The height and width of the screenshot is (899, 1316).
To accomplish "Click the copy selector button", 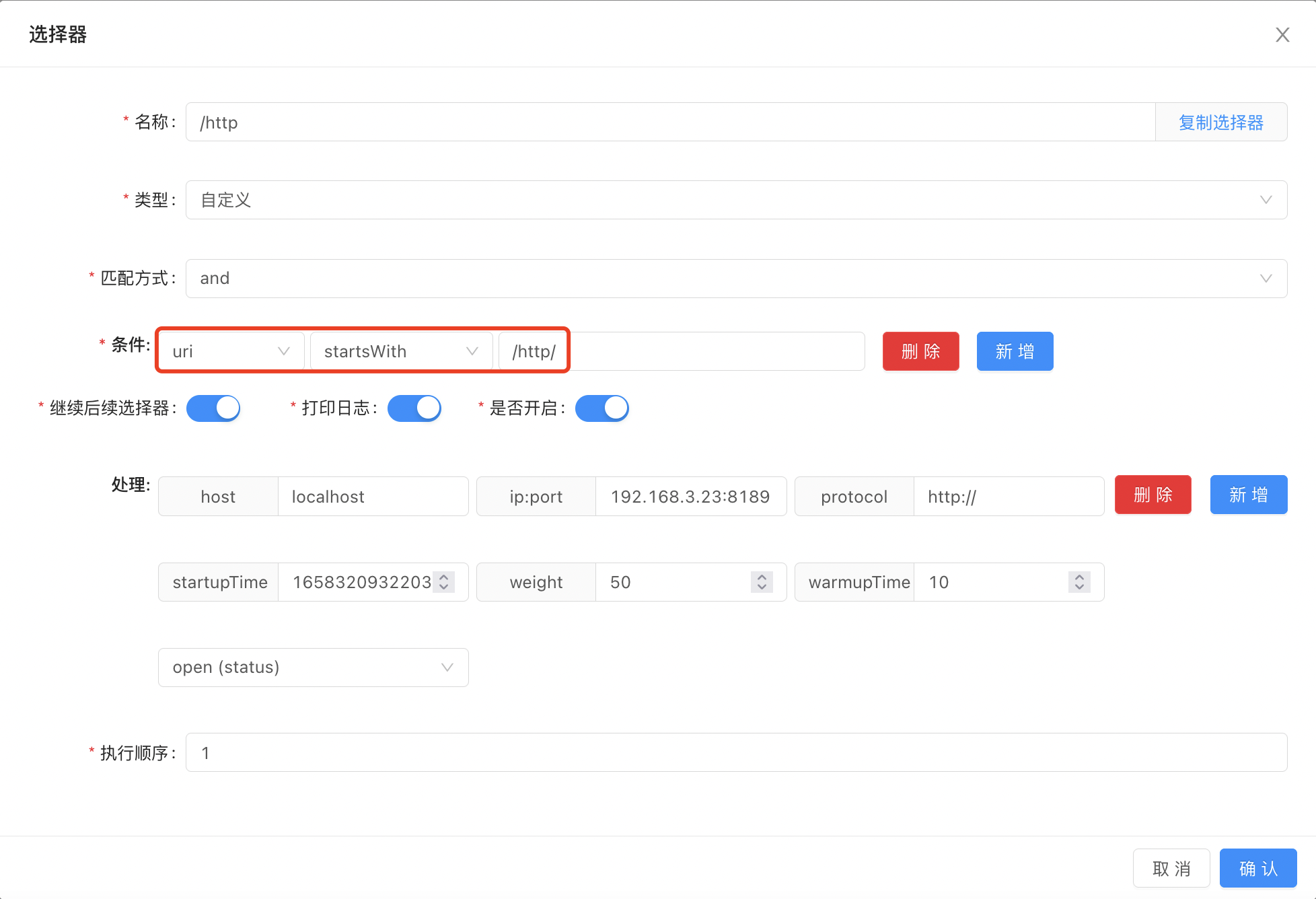I will click(x=1220, y=122).
